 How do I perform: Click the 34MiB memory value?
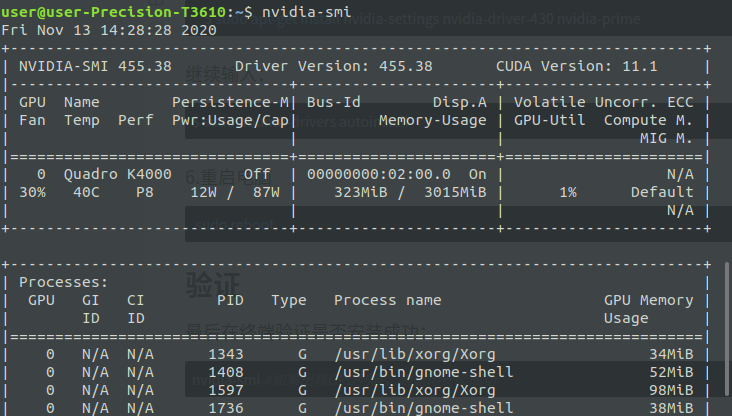[671, 354]
